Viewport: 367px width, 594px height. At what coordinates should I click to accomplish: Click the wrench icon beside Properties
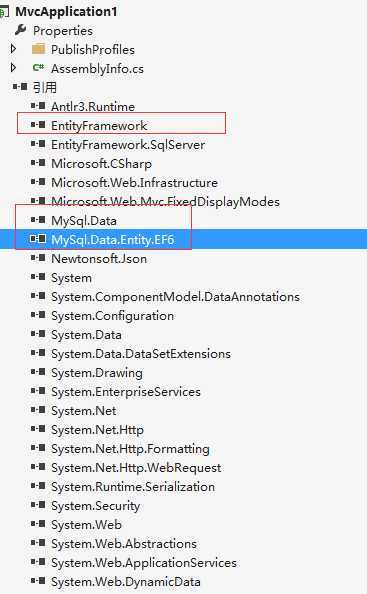coord(20,30)
